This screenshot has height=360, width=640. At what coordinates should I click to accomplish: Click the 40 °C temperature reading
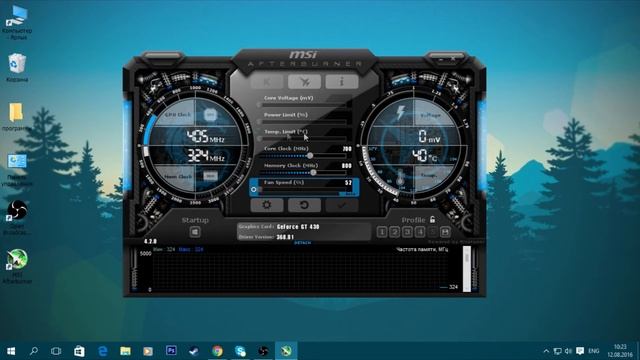[424, 156]
